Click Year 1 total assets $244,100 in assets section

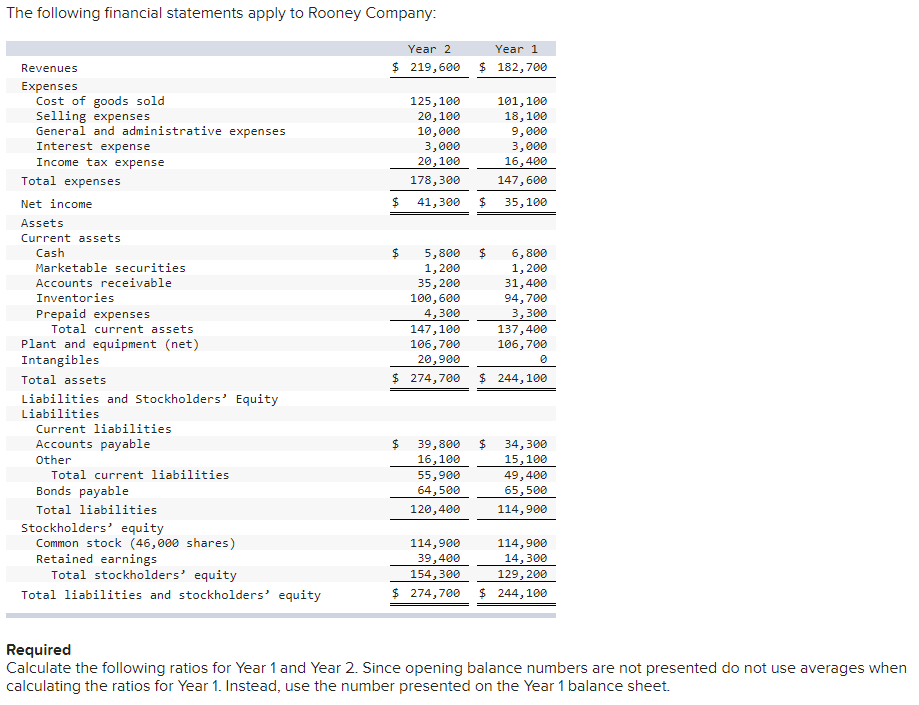click(x=513, y=379)
